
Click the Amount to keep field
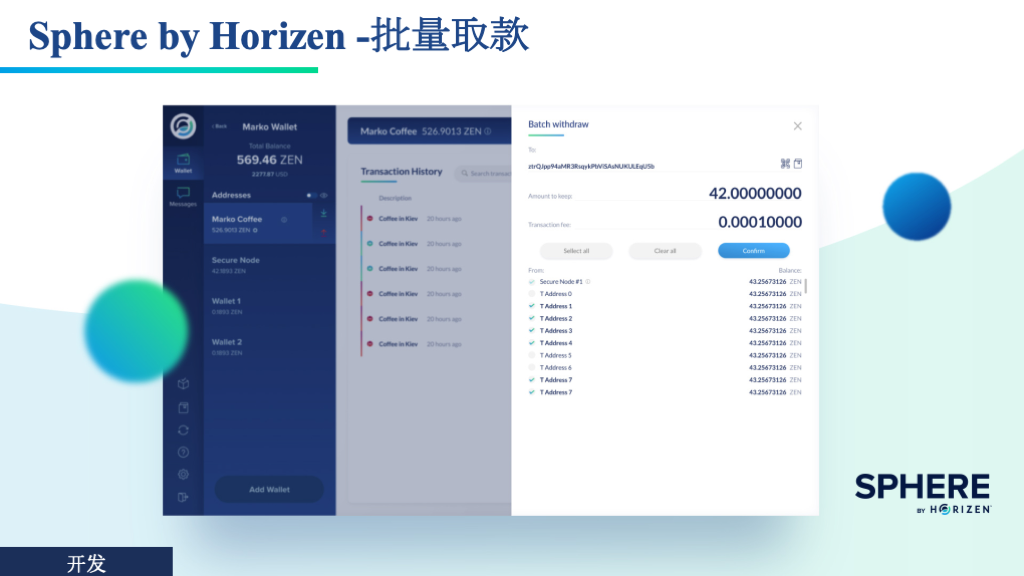665,194
